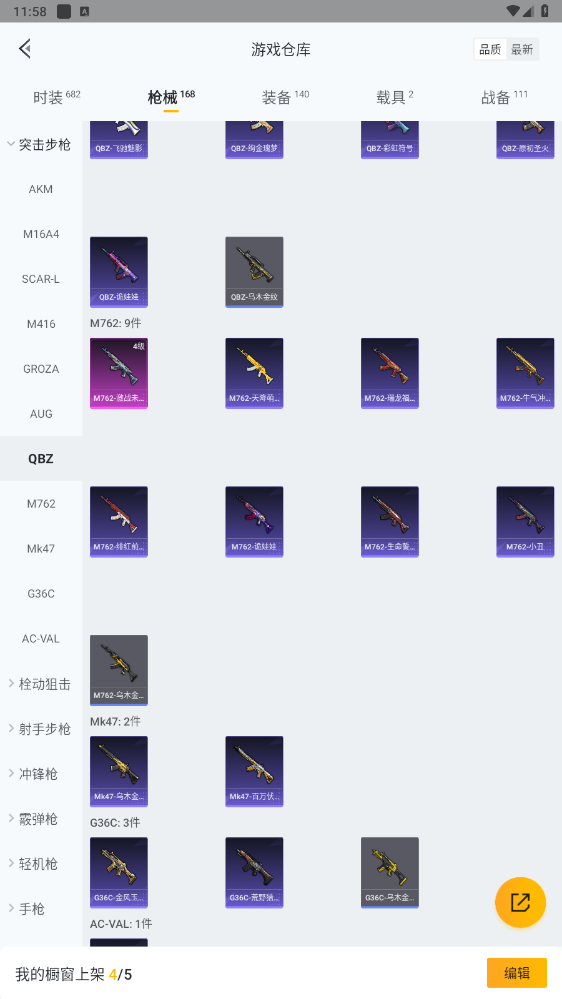Select the QBZ-乌木金纹 gun skin
This screenshot has height=999, width=562.
(x=254, y=272)
